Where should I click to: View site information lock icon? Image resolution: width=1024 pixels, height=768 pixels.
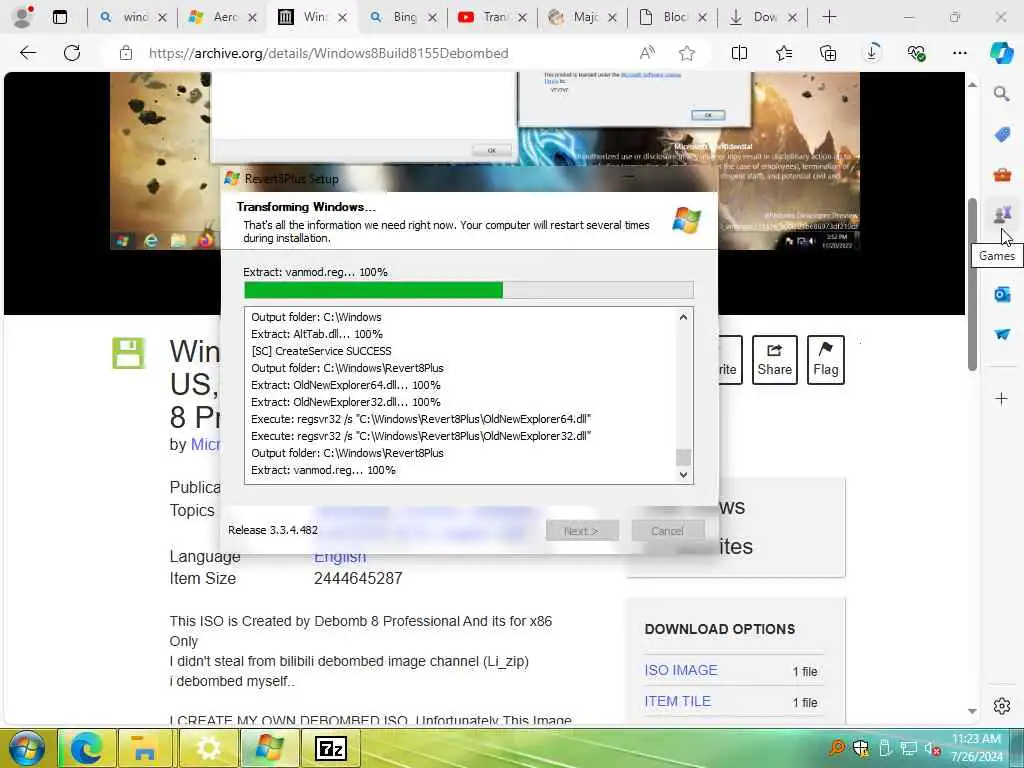(126, 53)
